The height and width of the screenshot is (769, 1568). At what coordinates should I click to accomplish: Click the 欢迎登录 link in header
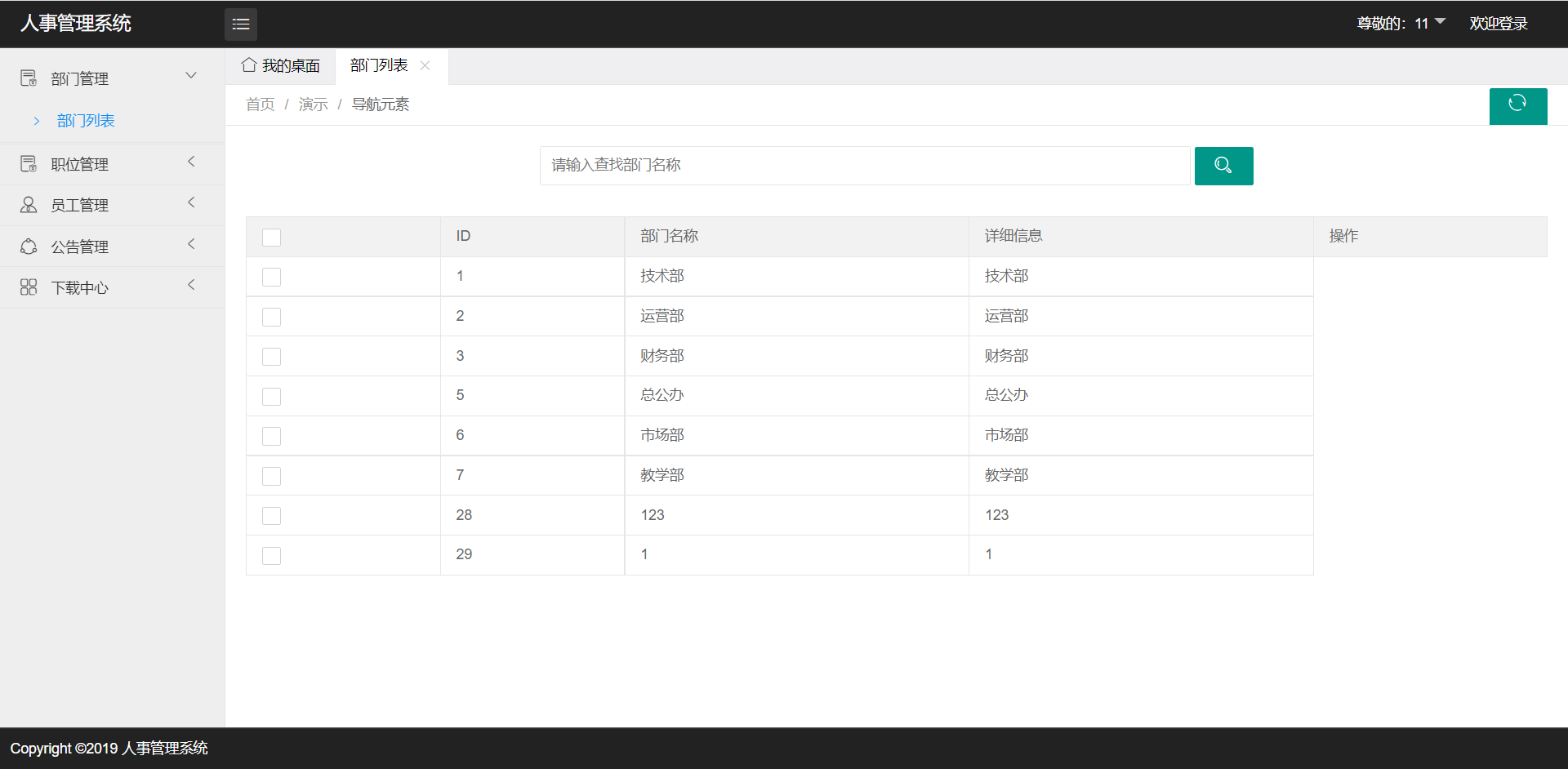[x=1498, y=24]
